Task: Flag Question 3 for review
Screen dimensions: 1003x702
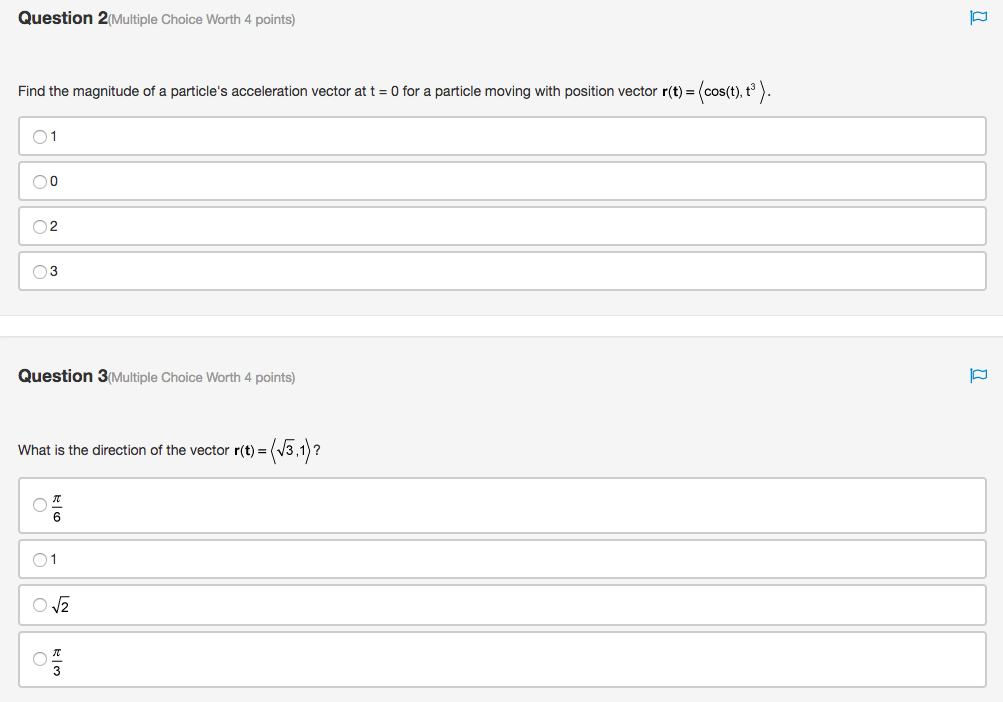Action: (978, 376)
